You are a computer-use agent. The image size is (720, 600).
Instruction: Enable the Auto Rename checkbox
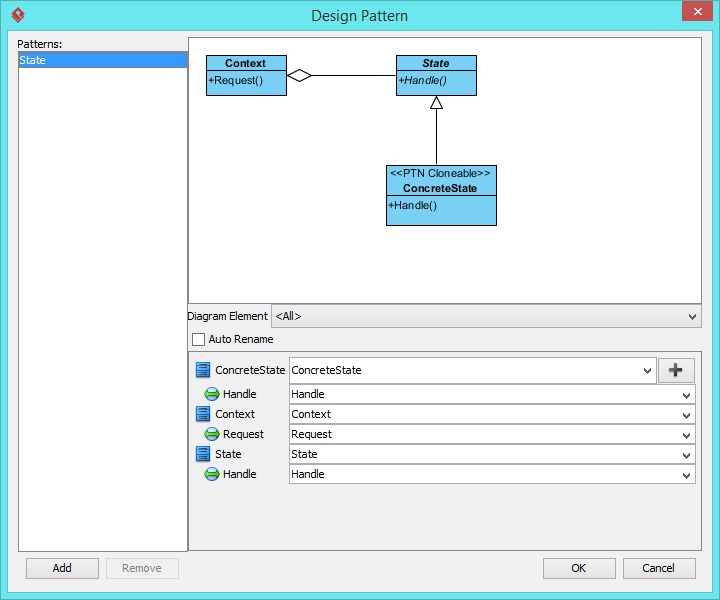point(198,340)
